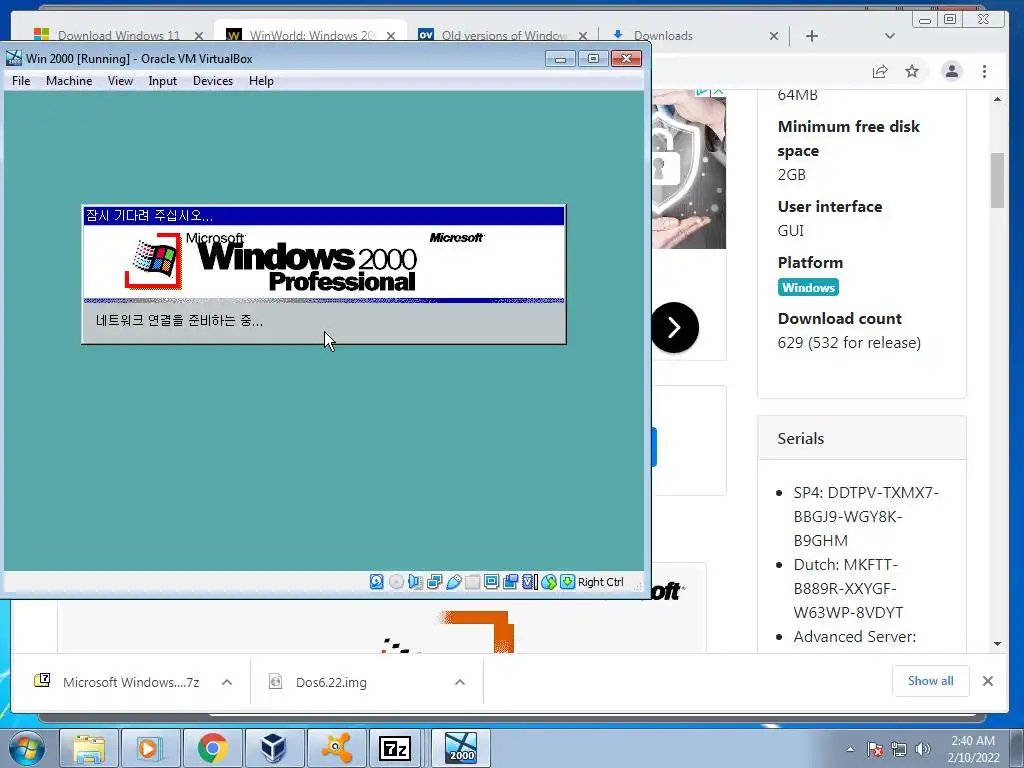Click the taskbar clock showing 2:40 AM

[x=973, y=749]
